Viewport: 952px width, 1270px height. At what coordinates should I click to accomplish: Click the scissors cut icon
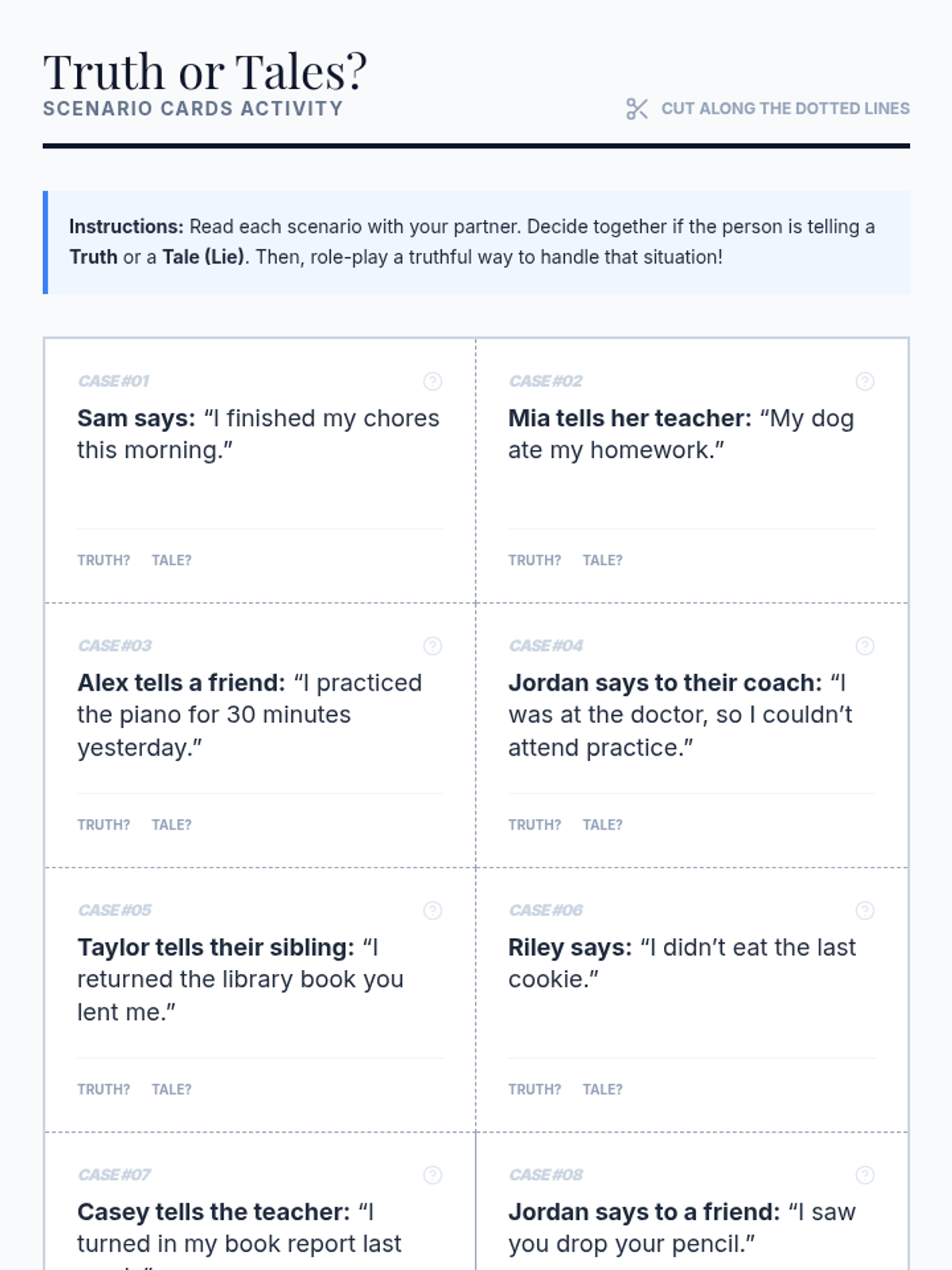point(636,109)
